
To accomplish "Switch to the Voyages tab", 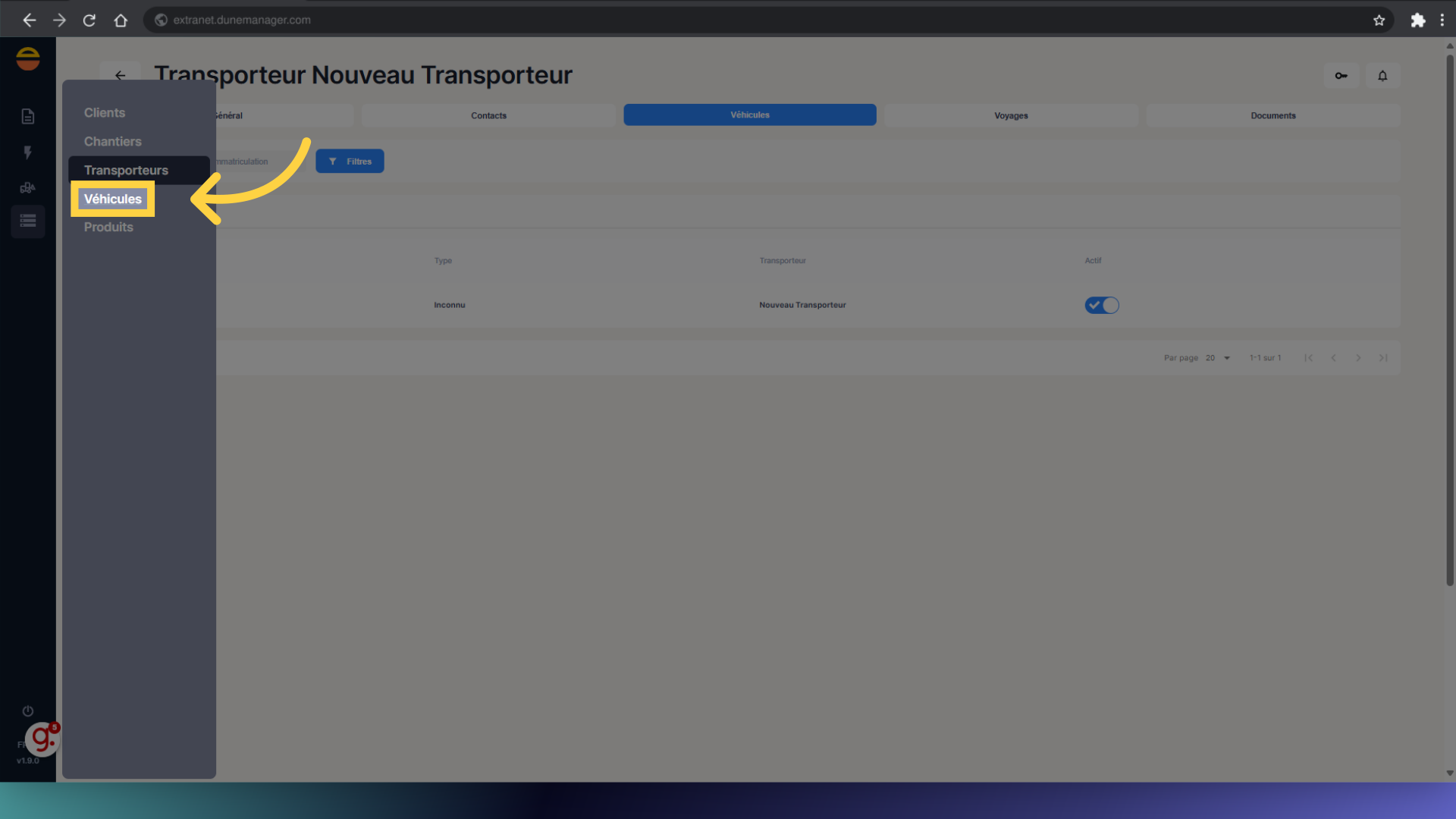I will click(1011, 115).
